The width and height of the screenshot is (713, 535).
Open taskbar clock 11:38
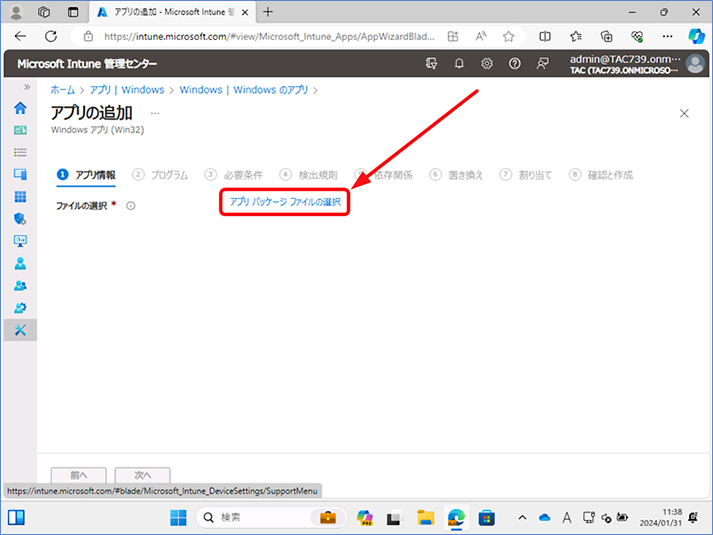point(661,517)
